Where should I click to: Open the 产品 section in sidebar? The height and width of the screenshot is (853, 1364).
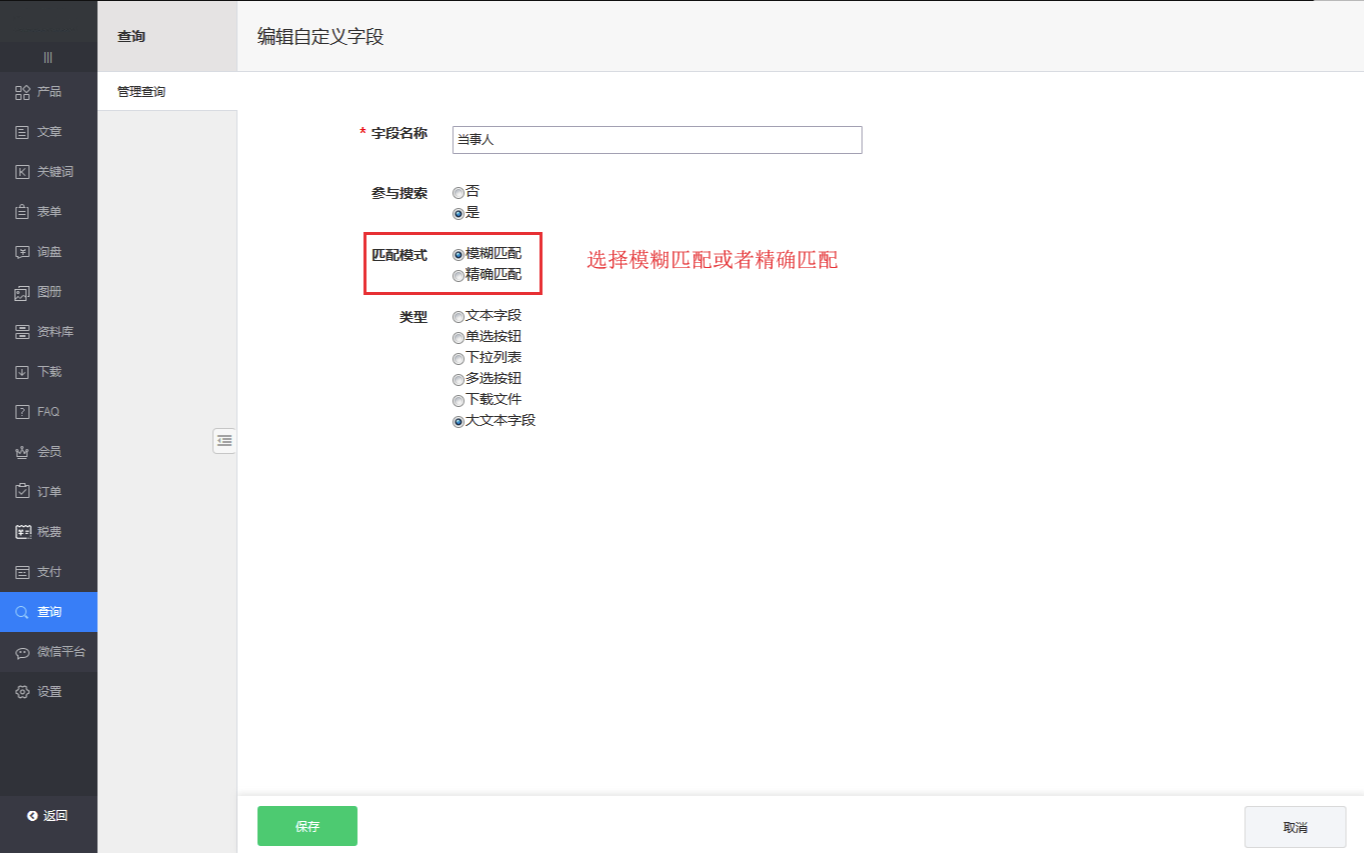48,92
